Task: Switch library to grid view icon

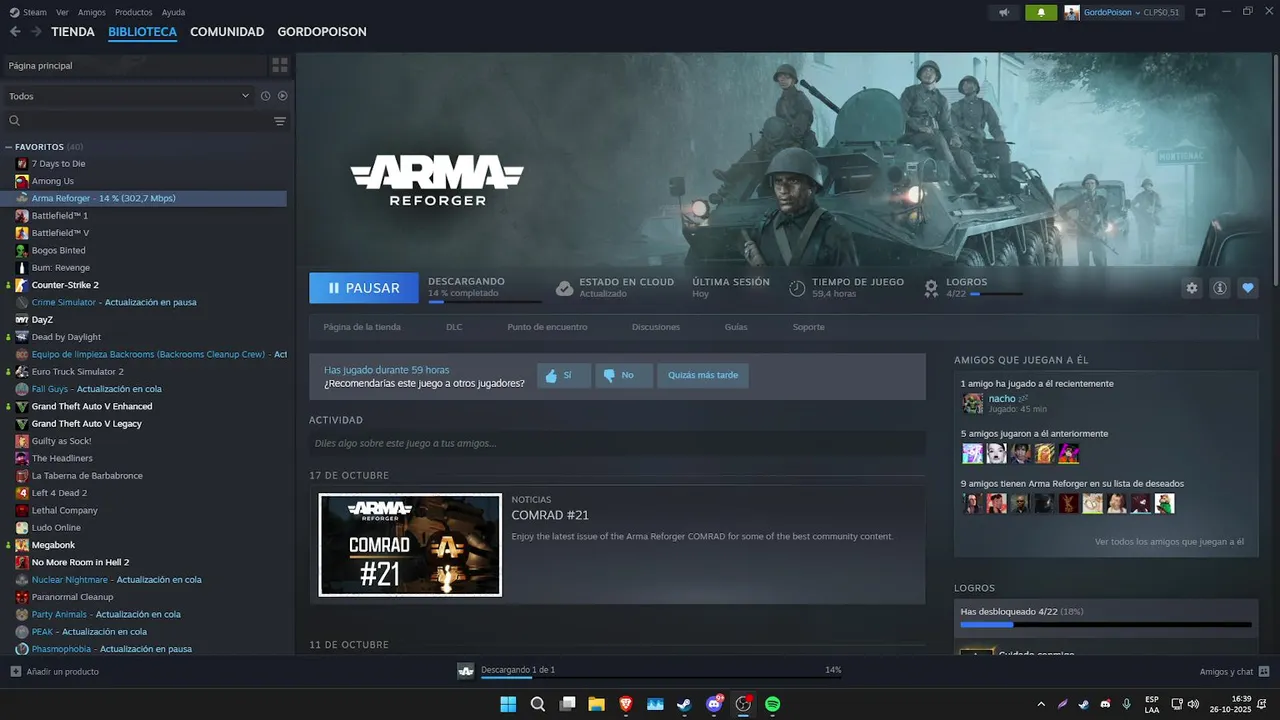Action: click(x=280, y=65)
